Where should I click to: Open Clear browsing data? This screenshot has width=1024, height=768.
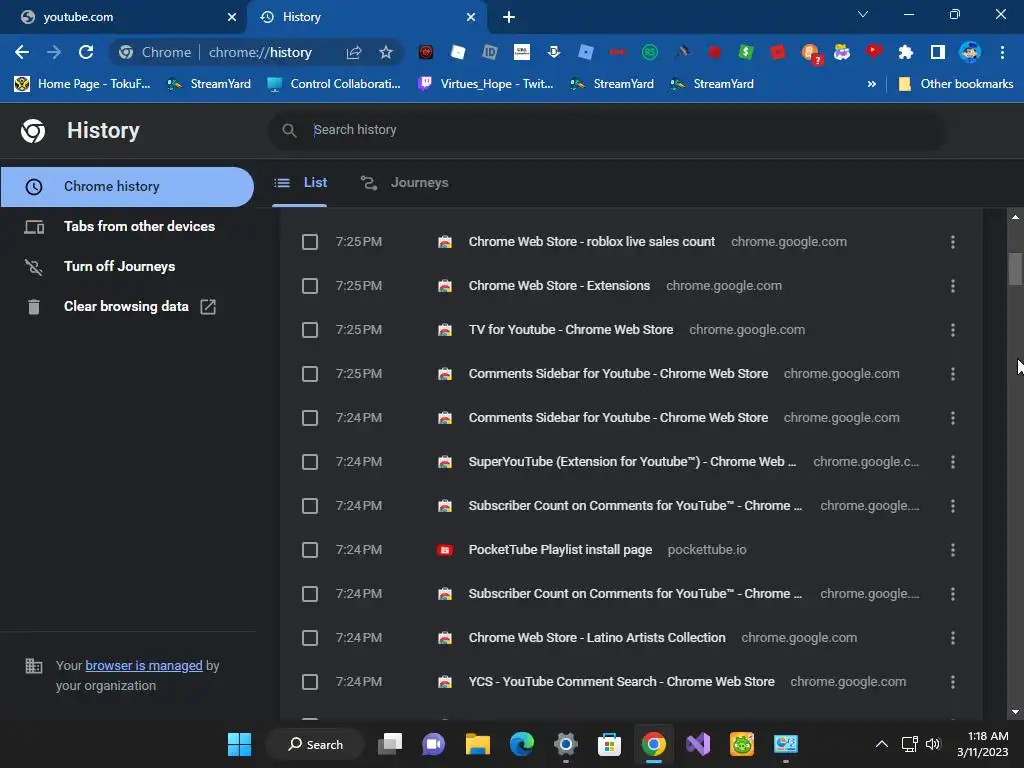click(x=127, y=306)
